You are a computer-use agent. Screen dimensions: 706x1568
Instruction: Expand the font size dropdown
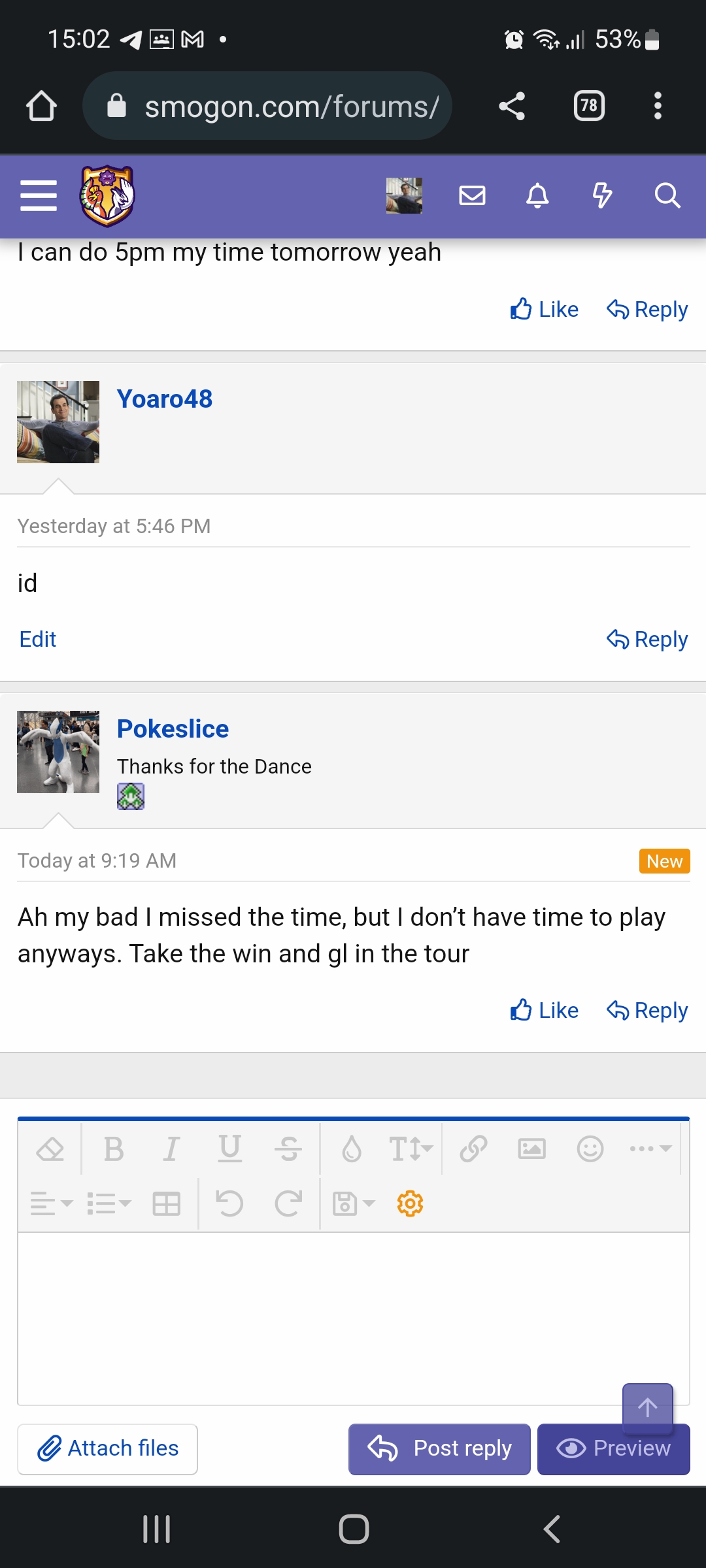(x=411, y=1149)
